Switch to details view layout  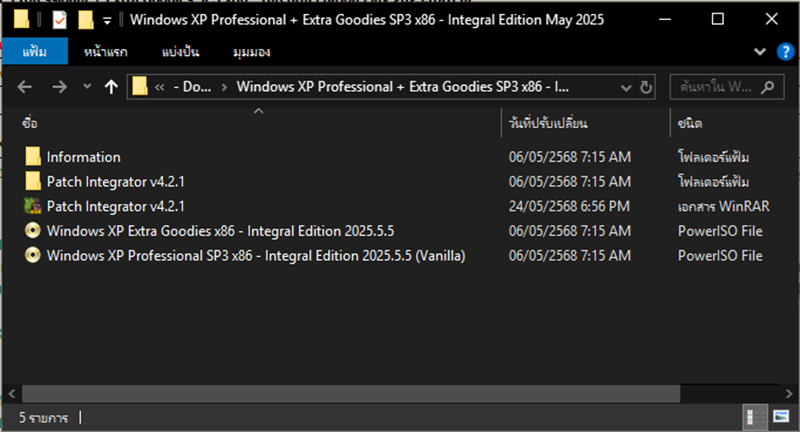(x=755, y=417)
